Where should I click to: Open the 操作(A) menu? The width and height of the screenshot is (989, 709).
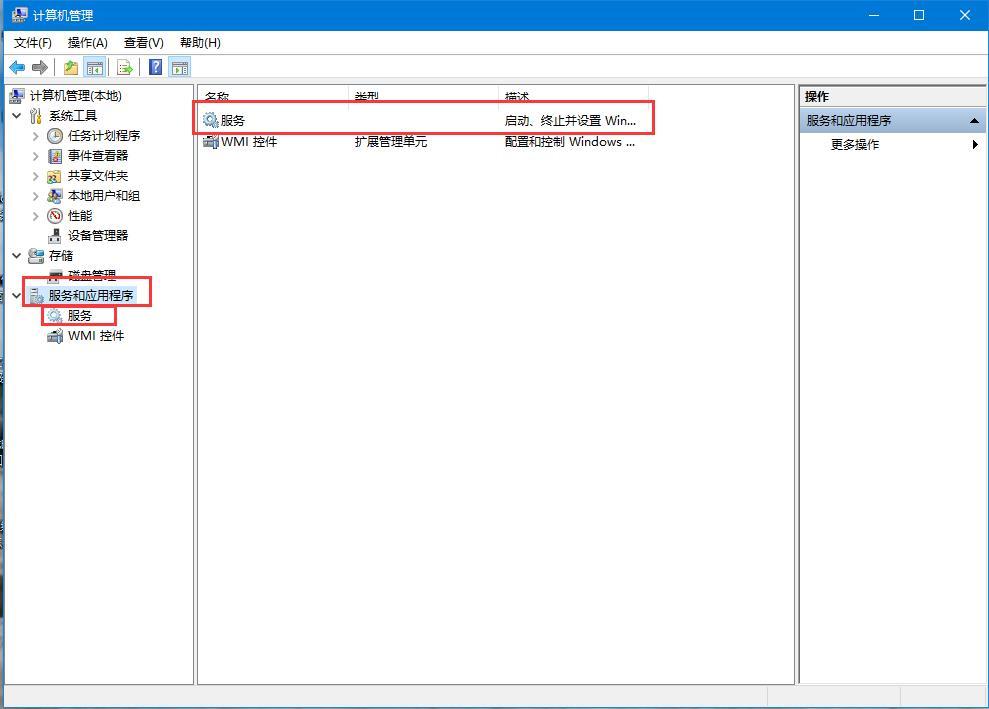click(x=87, y=42)
